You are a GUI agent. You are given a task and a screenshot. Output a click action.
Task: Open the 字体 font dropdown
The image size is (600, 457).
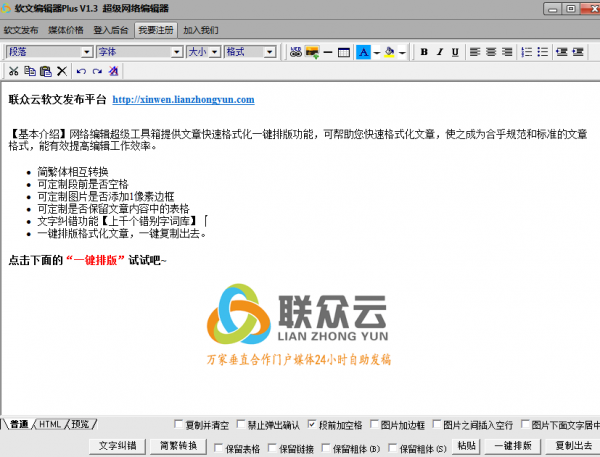(x=176, y=52)
